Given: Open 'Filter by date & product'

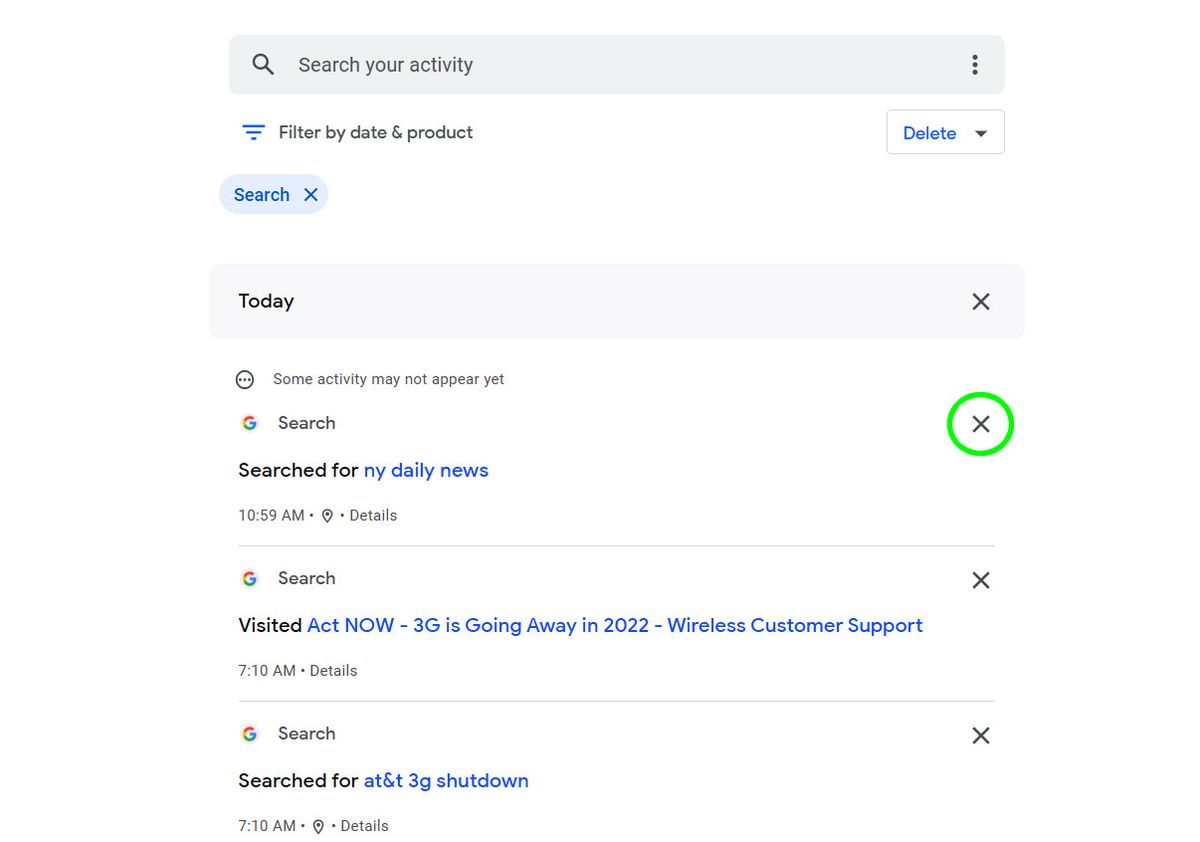Looking at the screenshot, I should [x=374, y=131].
